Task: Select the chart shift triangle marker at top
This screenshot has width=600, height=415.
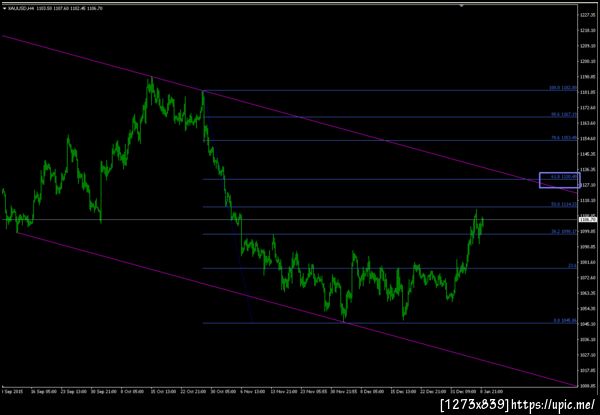Action: [x=462, y=6]
